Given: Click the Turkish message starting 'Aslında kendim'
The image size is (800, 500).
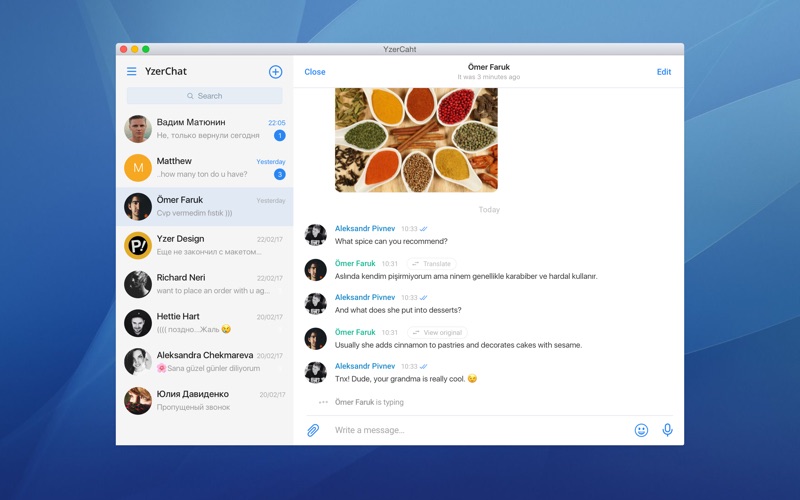Looking at the screenshot, I should click(466, 277).
